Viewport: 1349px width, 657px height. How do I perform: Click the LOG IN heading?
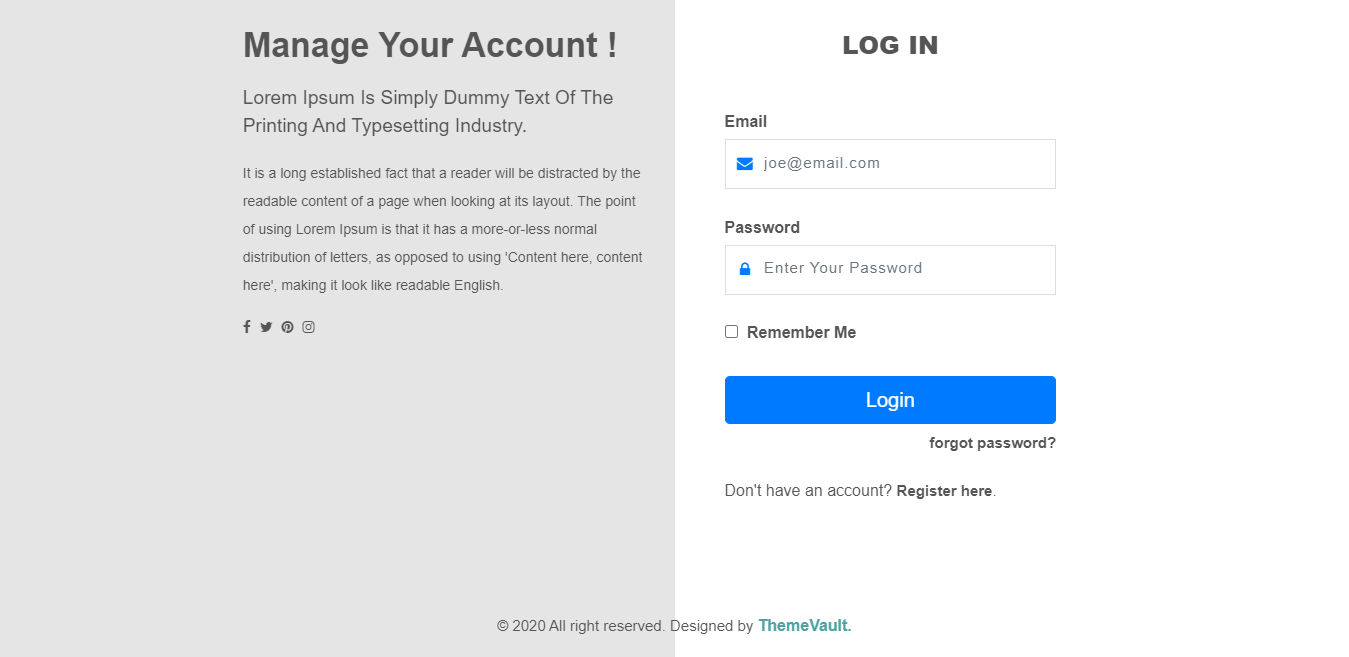pyautogui.click(x=890, y=46)
